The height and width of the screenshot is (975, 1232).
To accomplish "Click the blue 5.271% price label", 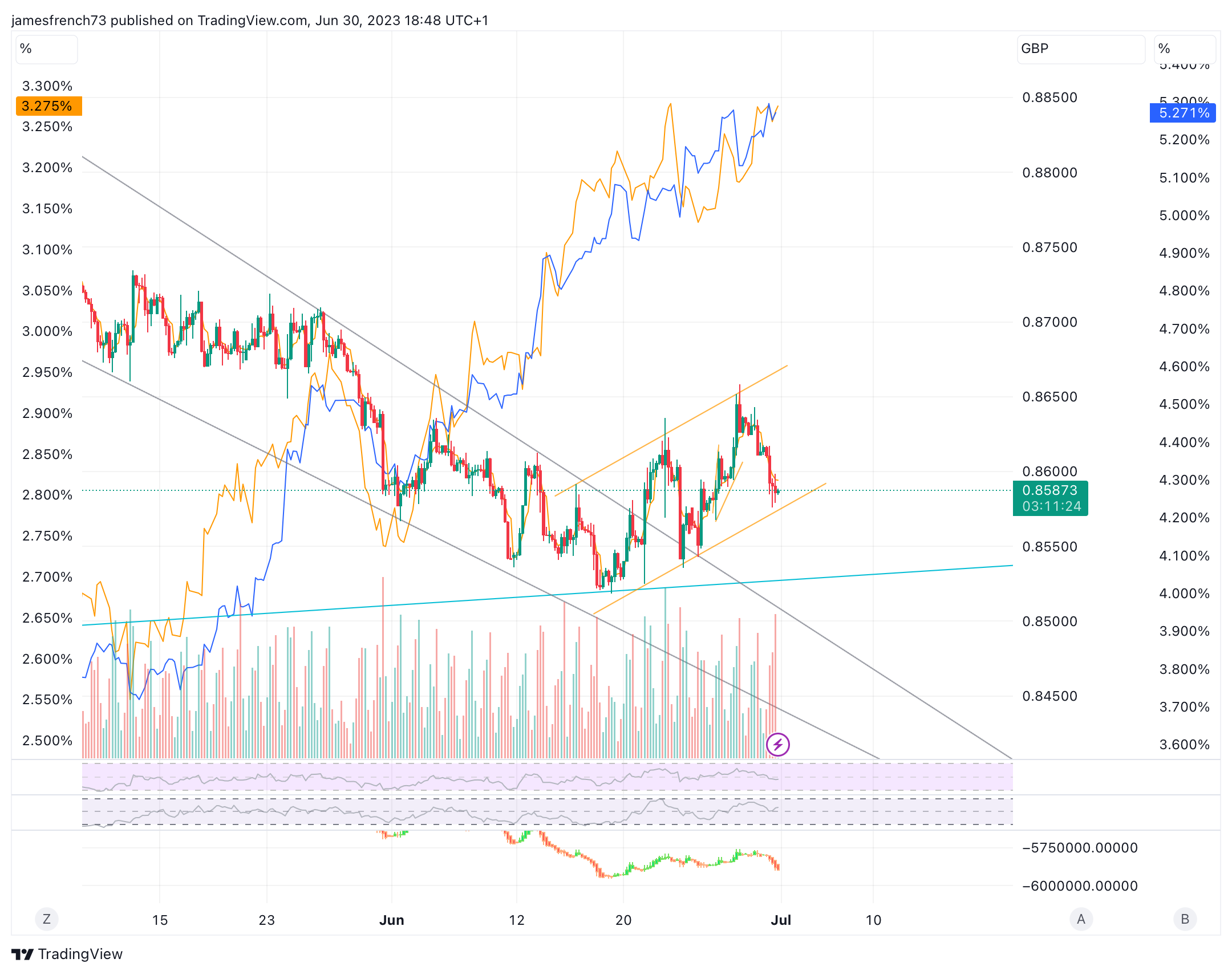I will pyautogui.click(x=1183, y=113).
